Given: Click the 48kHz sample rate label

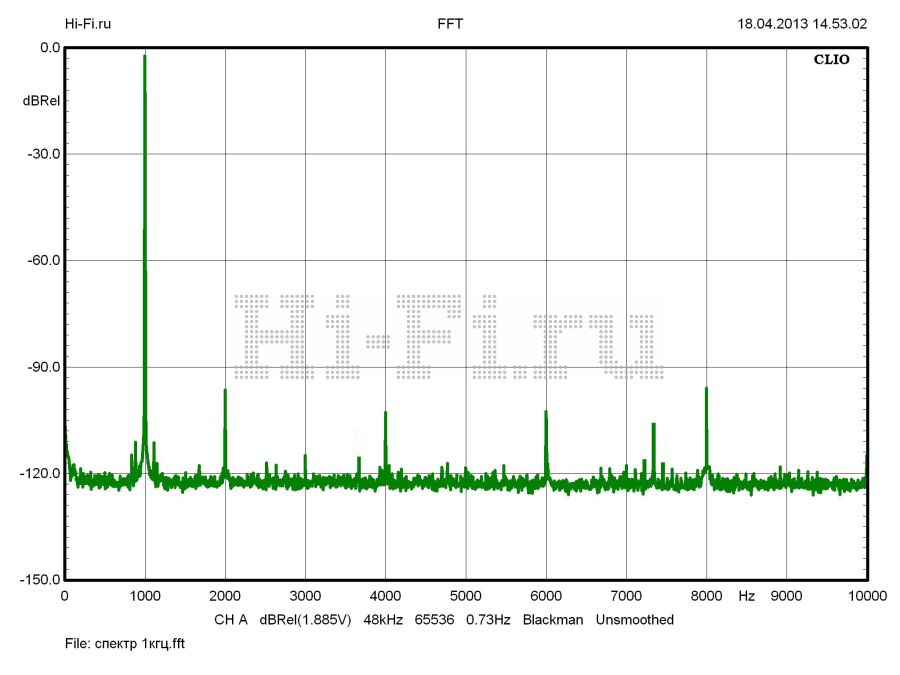Looking at the screenshot, I should pyautogui.click(x=383, y=620).
